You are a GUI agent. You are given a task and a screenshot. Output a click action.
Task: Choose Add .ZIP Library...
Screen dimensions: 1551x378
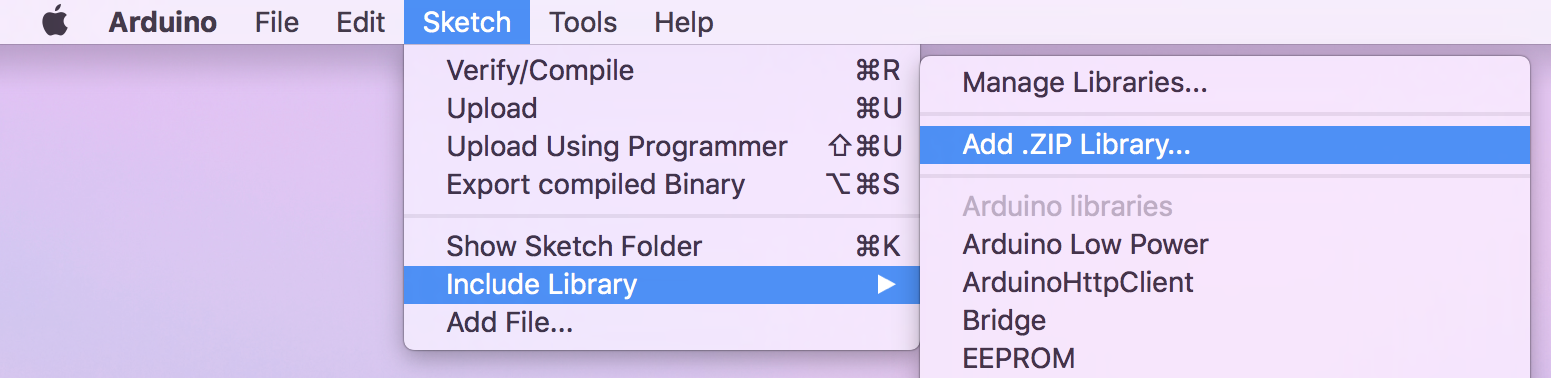1225,145
